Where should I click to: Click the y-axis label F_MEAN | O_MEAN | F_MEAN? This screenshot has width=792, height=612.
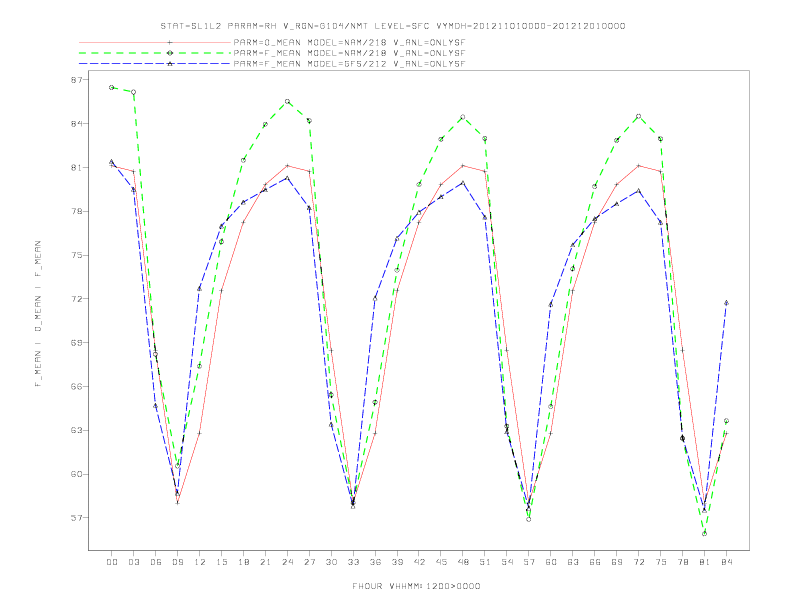point(38,314)
